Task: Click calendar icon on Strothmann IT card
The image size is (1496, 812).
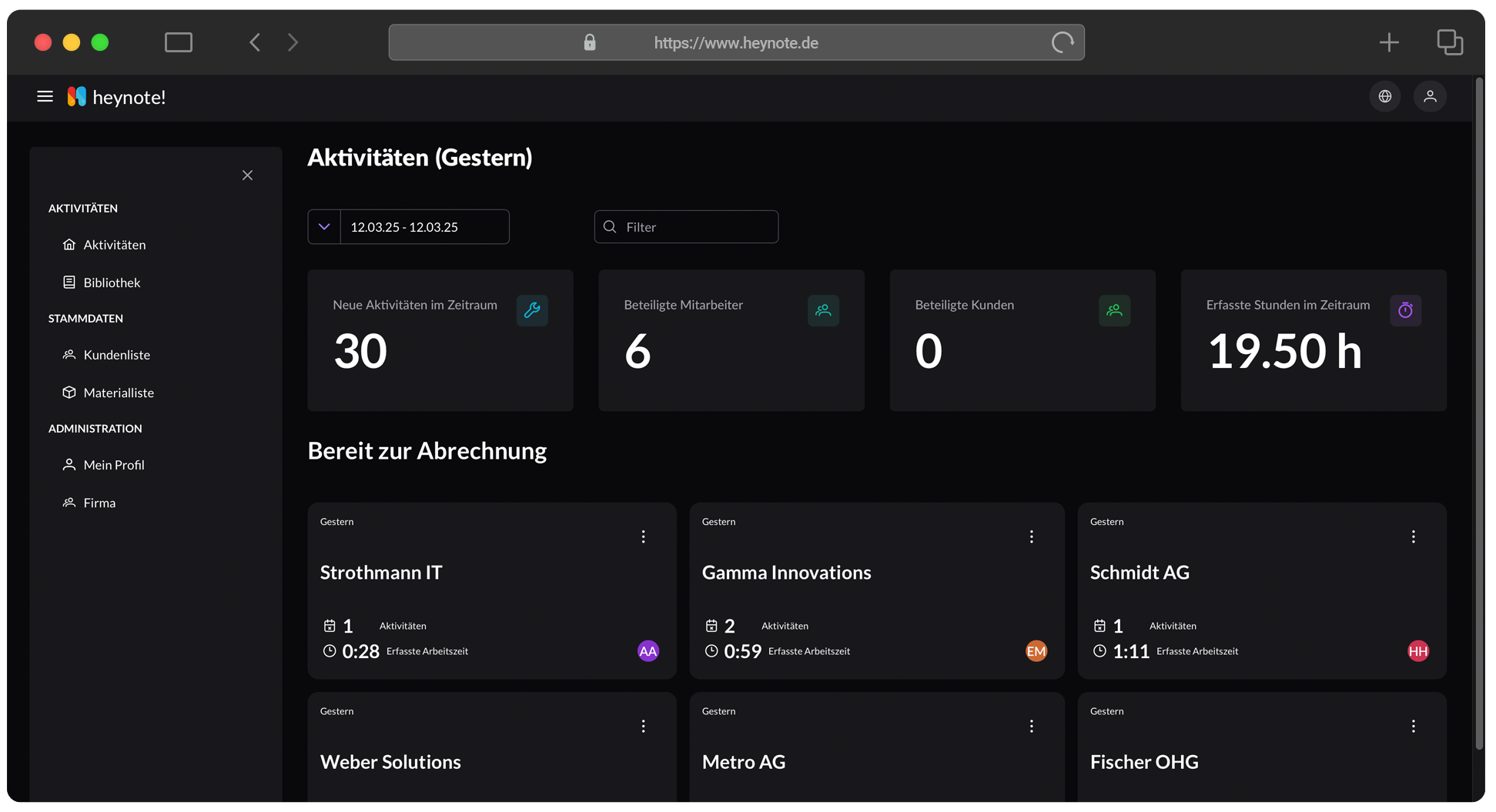Action: [330, 626]
